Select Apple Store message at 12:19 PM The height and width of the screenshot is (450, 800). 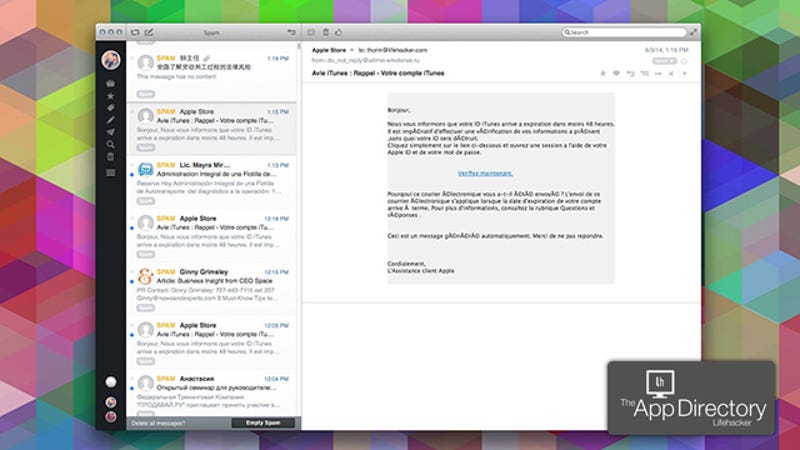(x=212, y=236)
